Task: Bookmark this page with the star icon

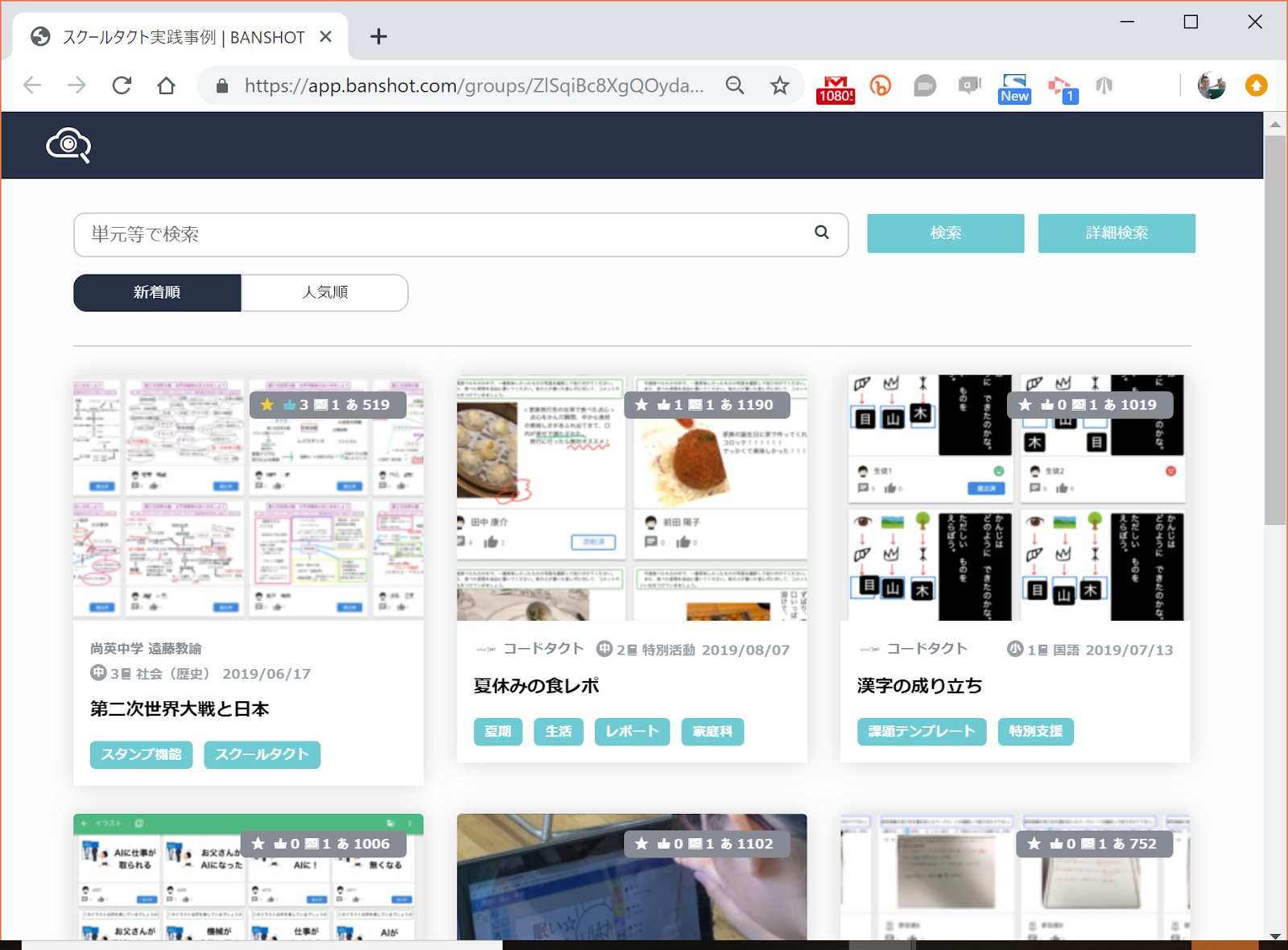Action: [x=779, y=85]
